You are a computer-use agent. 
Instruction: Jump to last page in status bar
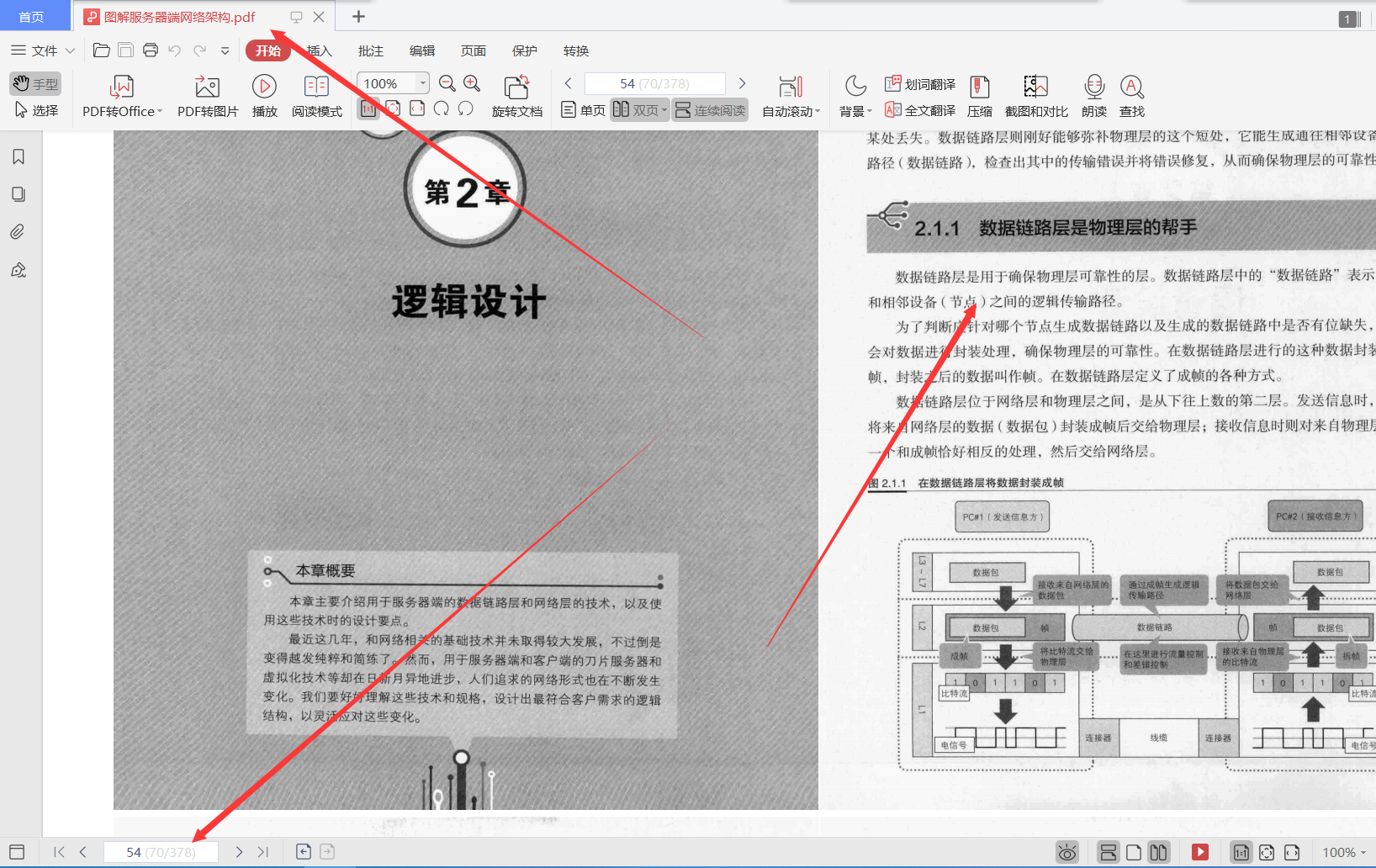tap(263, 852)
